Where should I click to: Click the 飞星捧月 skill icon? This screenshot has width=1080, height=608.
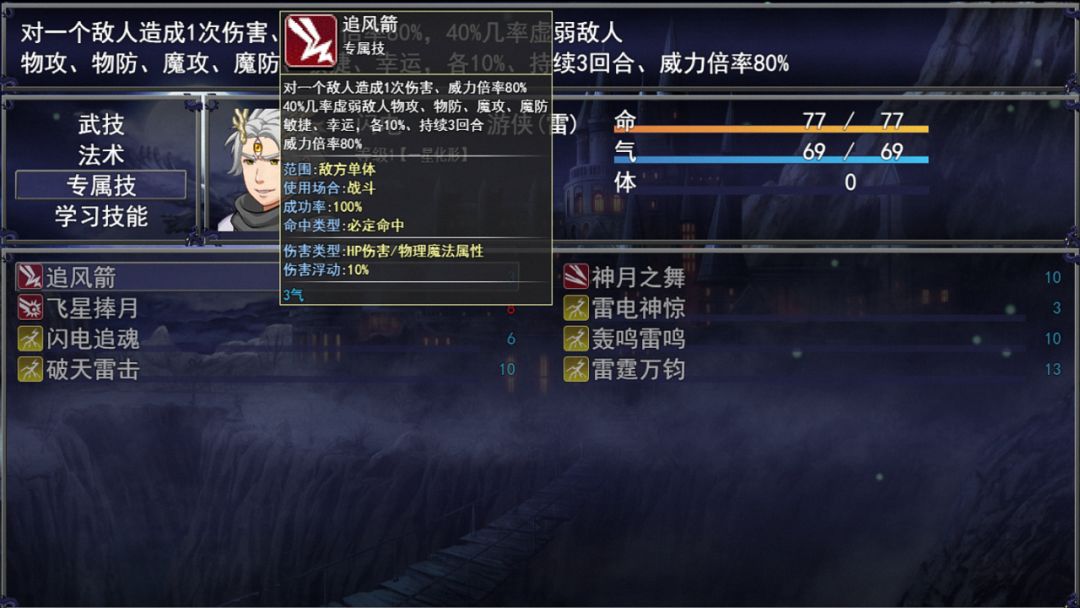(30, 308)
